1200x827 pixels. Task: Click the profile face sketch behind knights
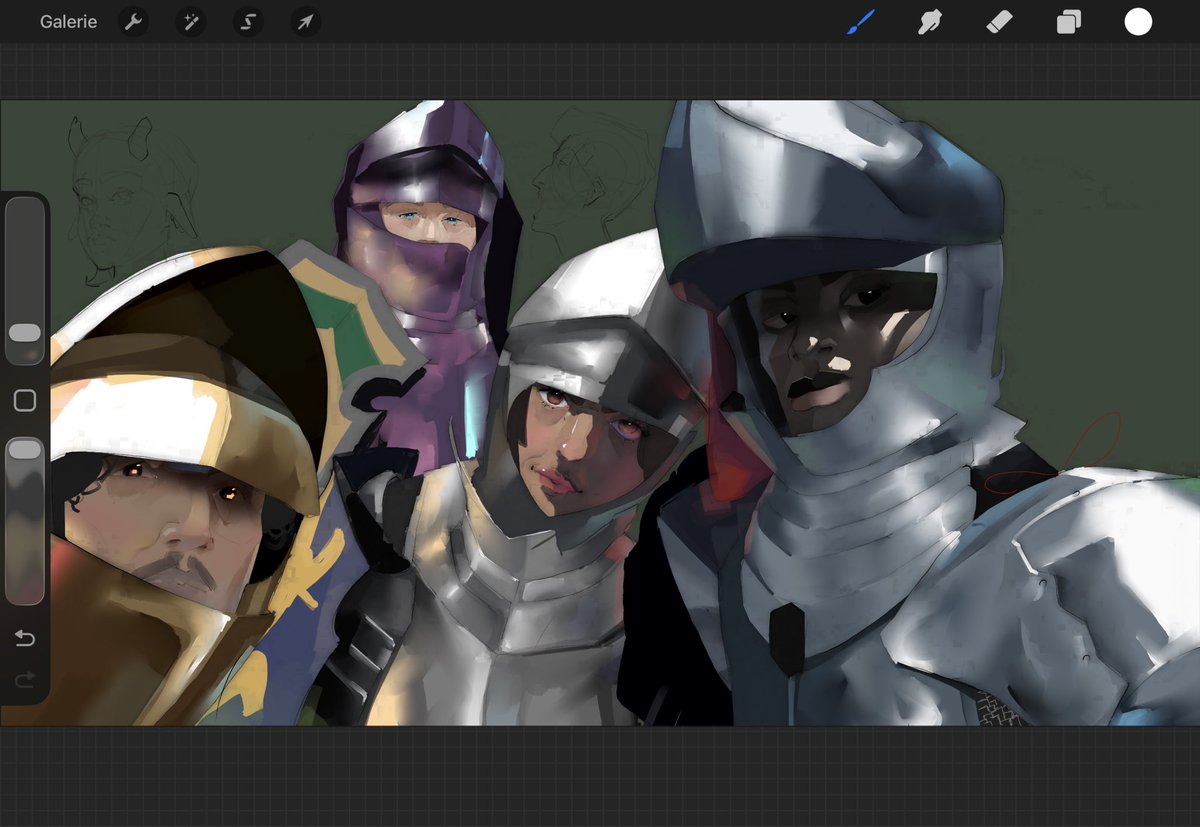tap(575, 180)
